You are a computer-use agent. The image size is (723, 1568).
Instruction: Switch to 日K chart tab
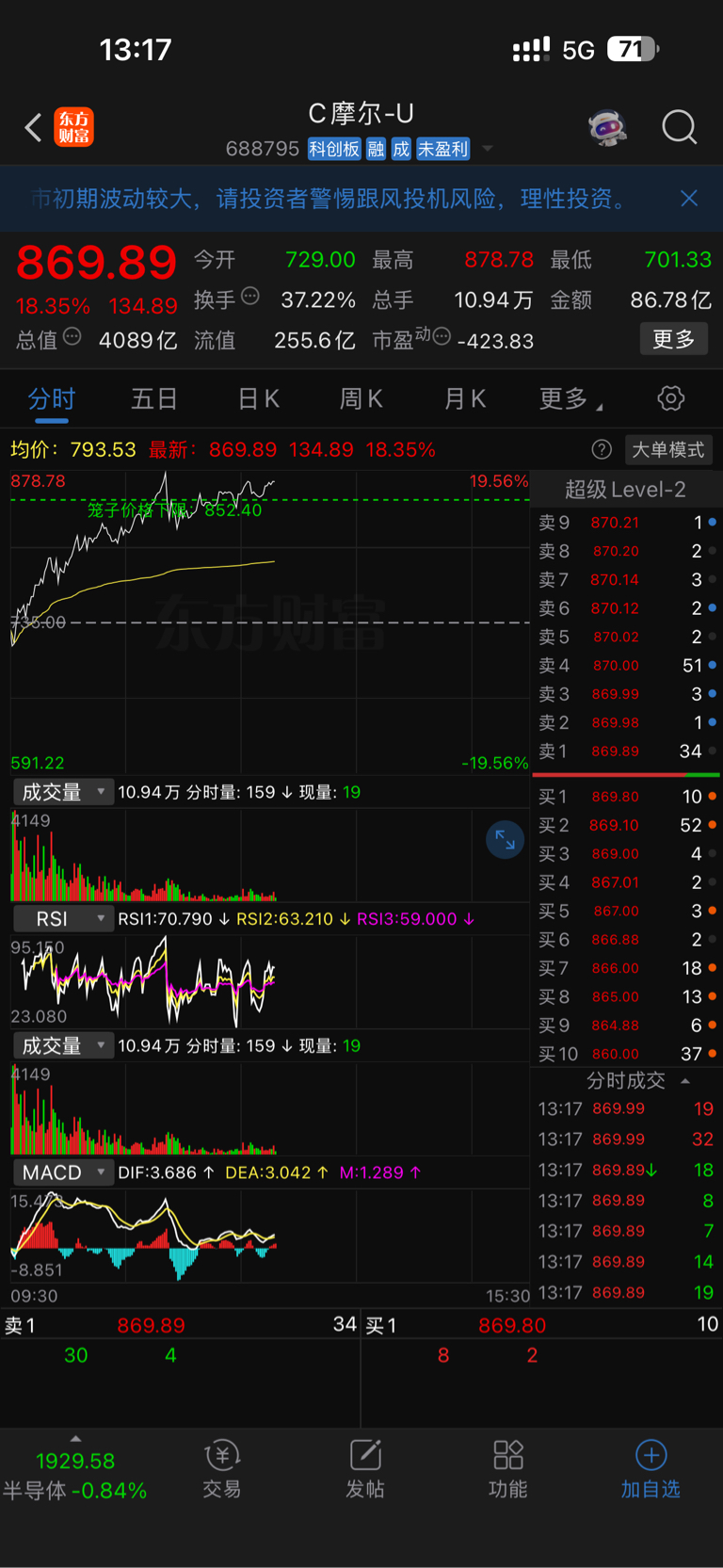pyautogui.click(x=258, y=399)
